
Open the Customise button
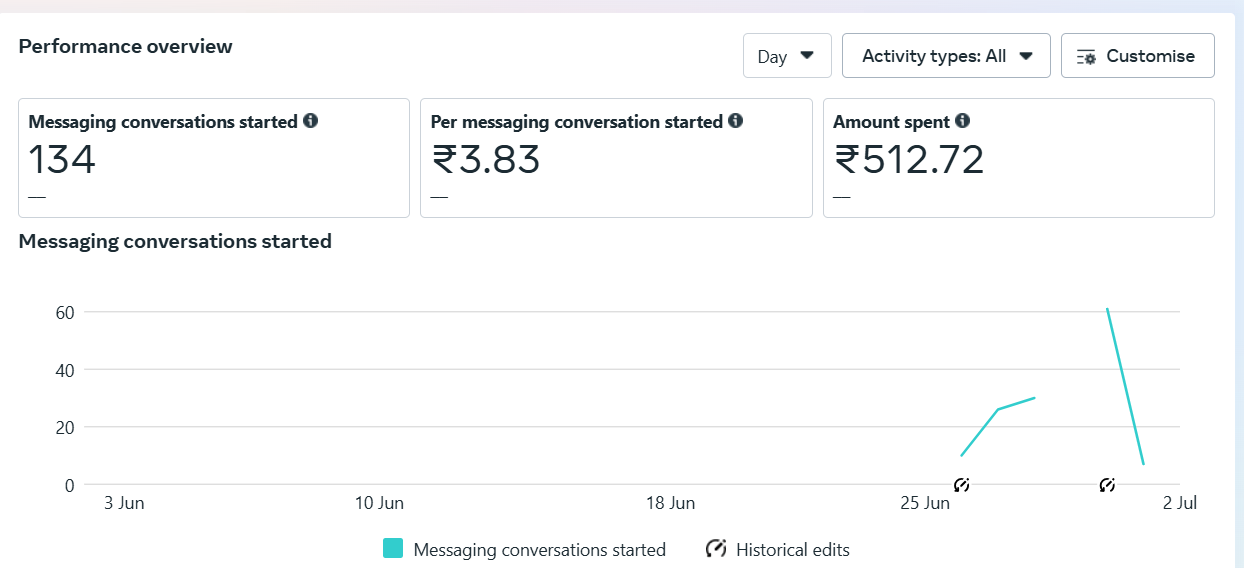[1138, 56]
